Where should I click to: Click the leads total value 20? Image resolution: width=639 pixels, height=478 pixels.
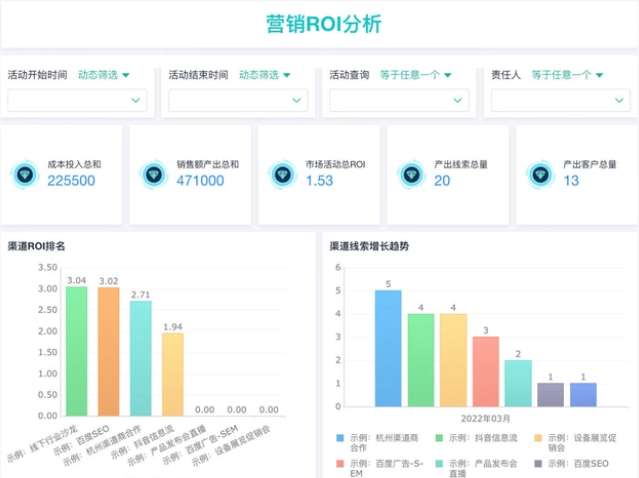click(442, 181)
